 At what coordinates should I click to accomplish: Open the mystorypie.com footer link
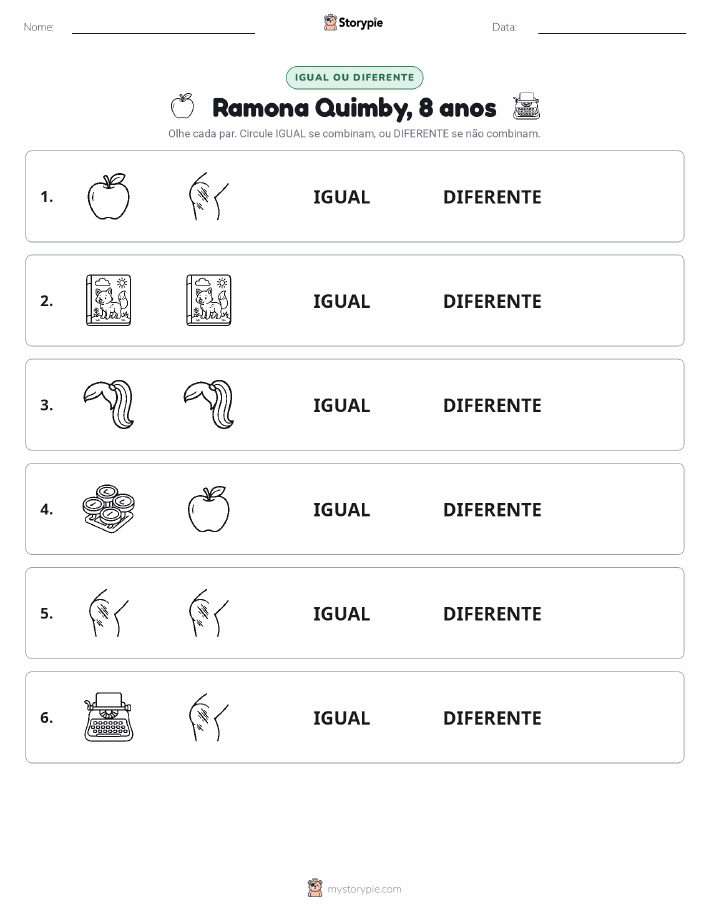364,889
